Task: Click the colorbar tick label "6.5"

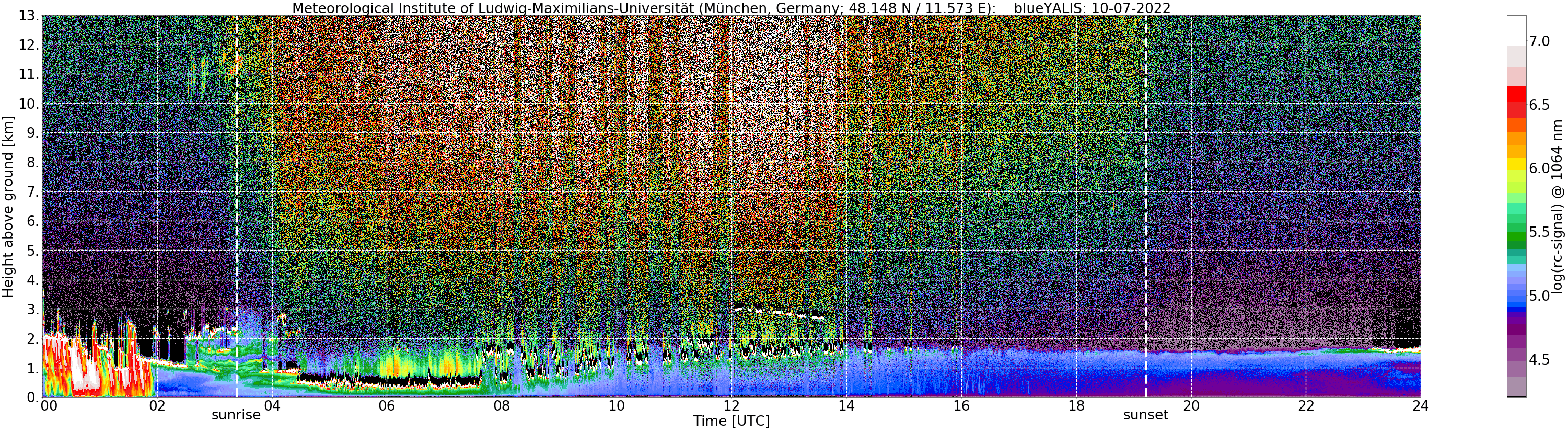Action: (x=1539, y=105)
